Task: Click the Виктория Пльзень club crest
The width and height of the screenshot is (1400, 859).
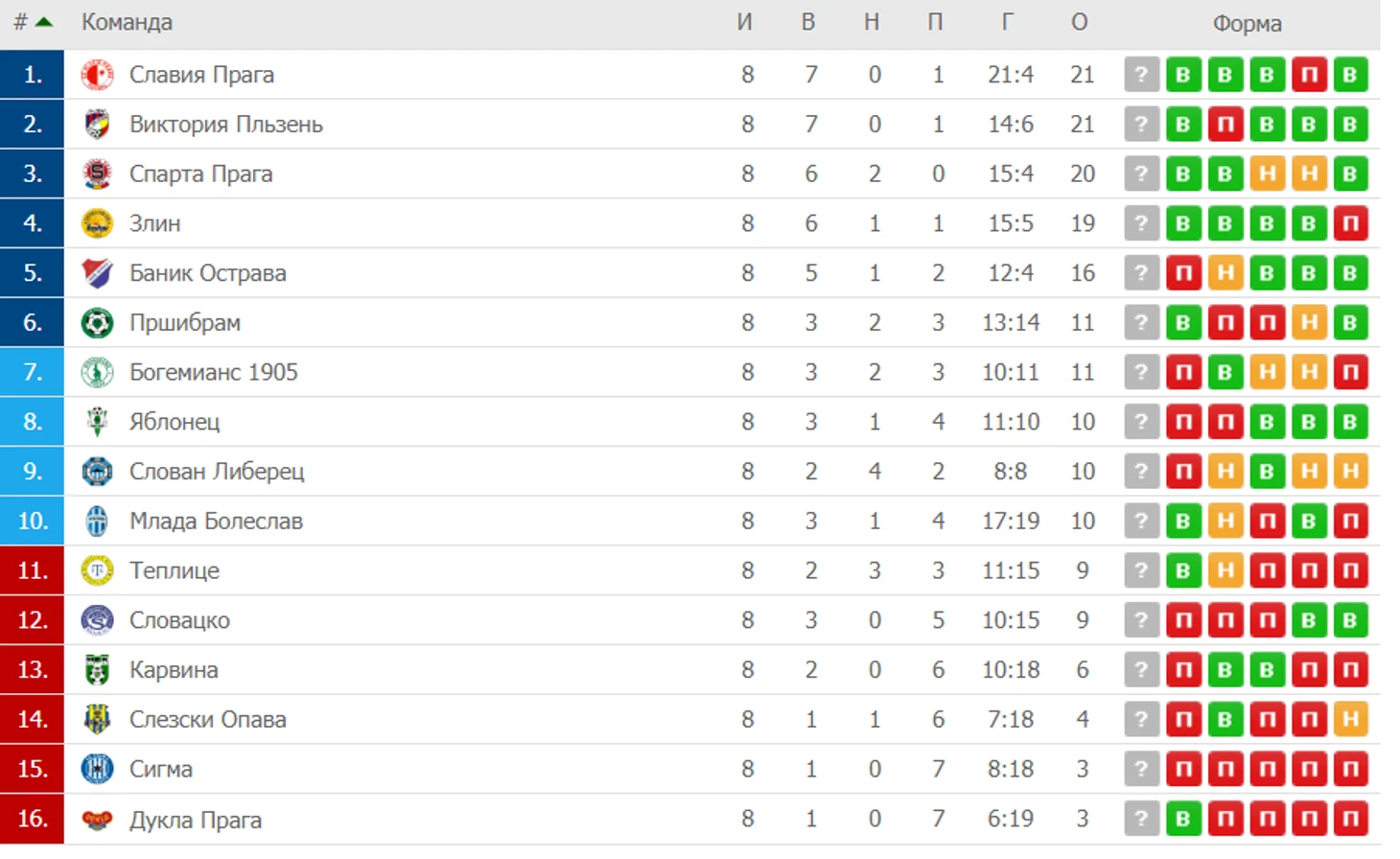Action: coord(97,125)
